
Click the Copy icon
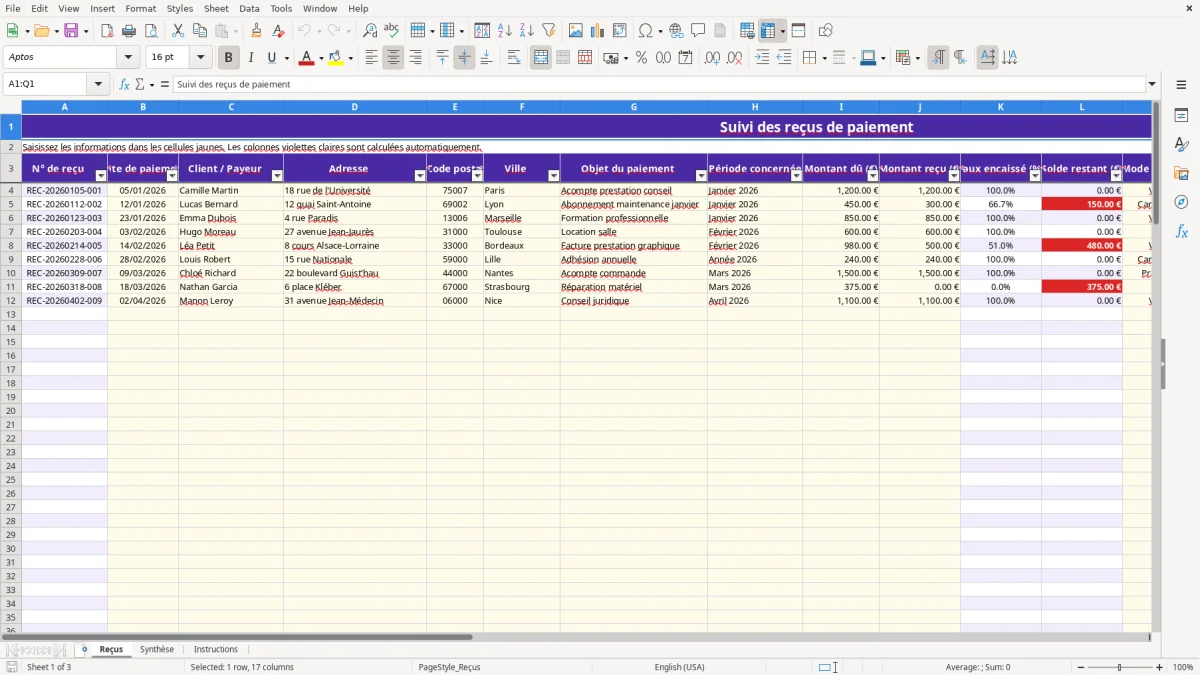click(199, 31)
